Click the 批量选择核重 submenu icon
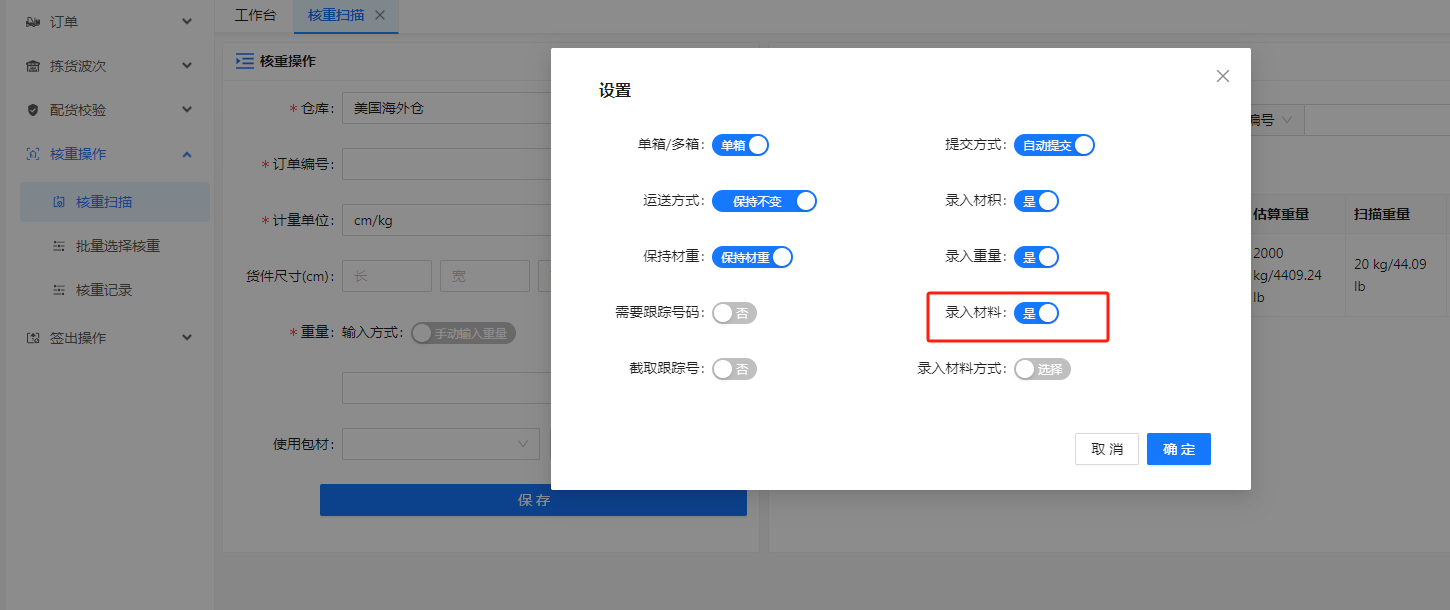The image size is (1450, 610). 58,246
